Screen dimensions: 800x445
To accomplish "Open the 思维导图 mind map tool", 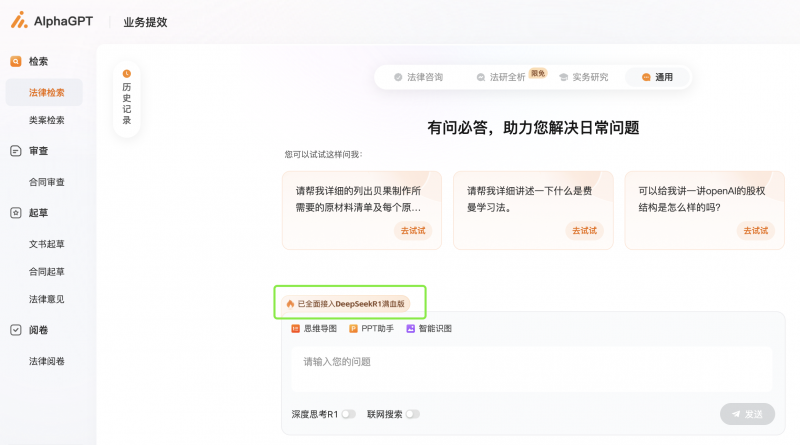I will [x=314, y=328].
